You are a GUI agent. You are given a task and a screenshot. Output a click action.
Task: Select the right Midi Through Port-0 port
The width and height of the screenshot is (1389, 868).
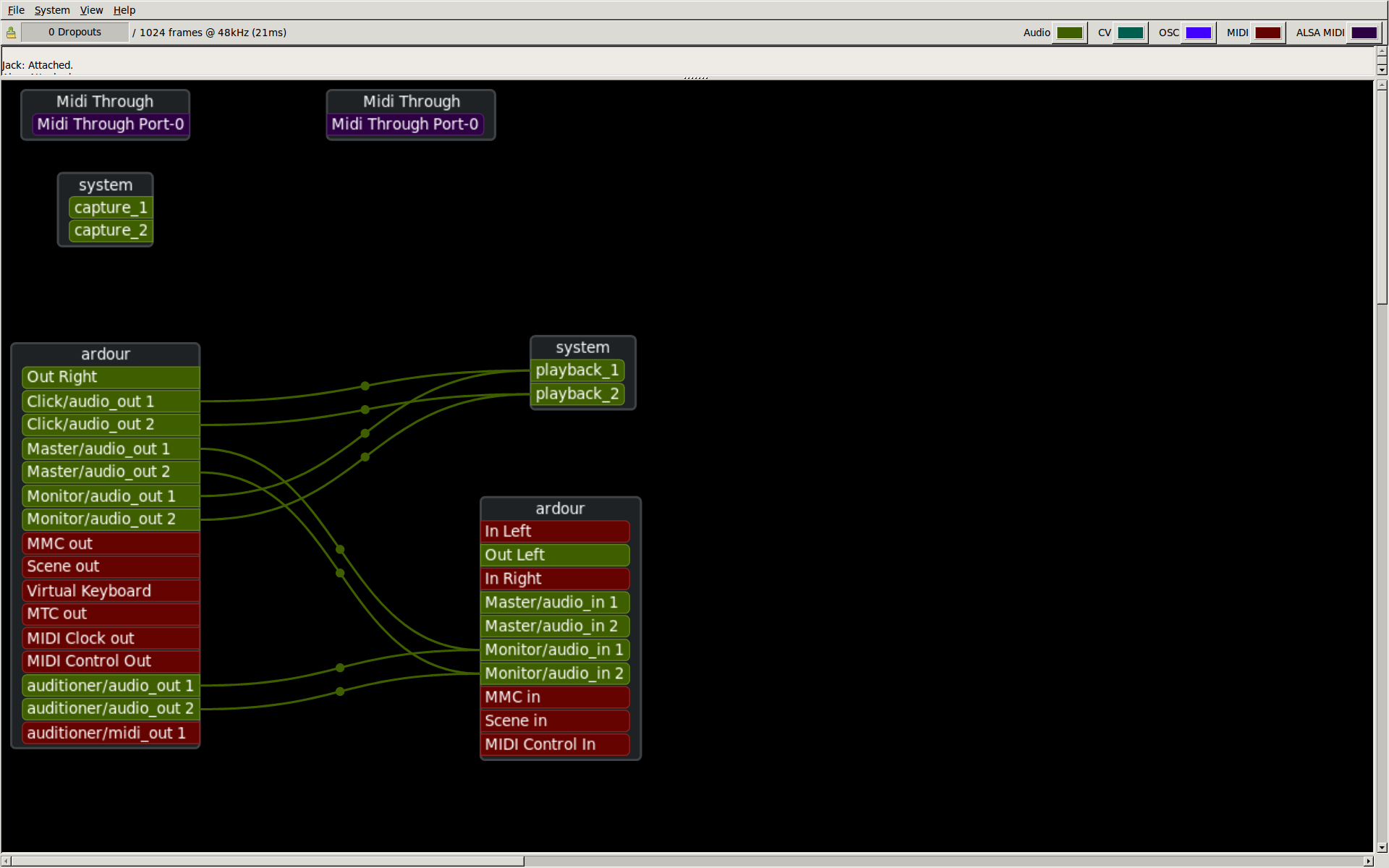(405, 124)
